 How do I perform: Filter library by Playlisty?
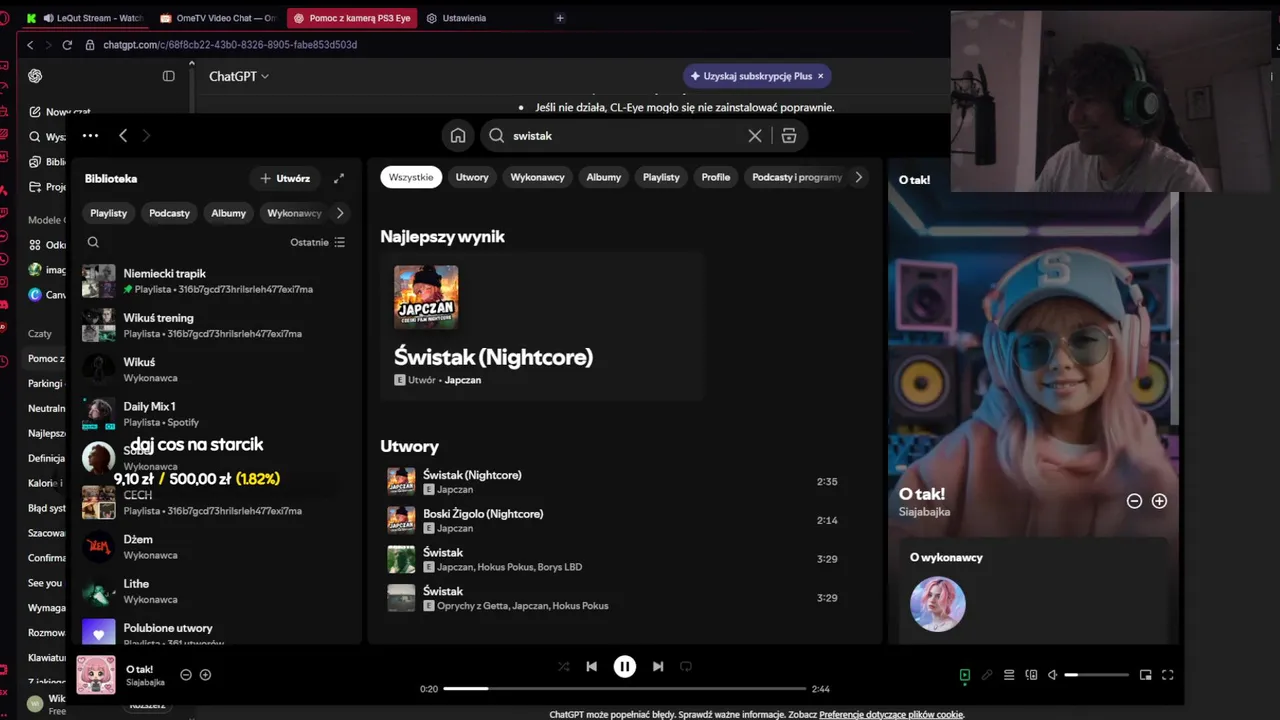pos(109,213)
